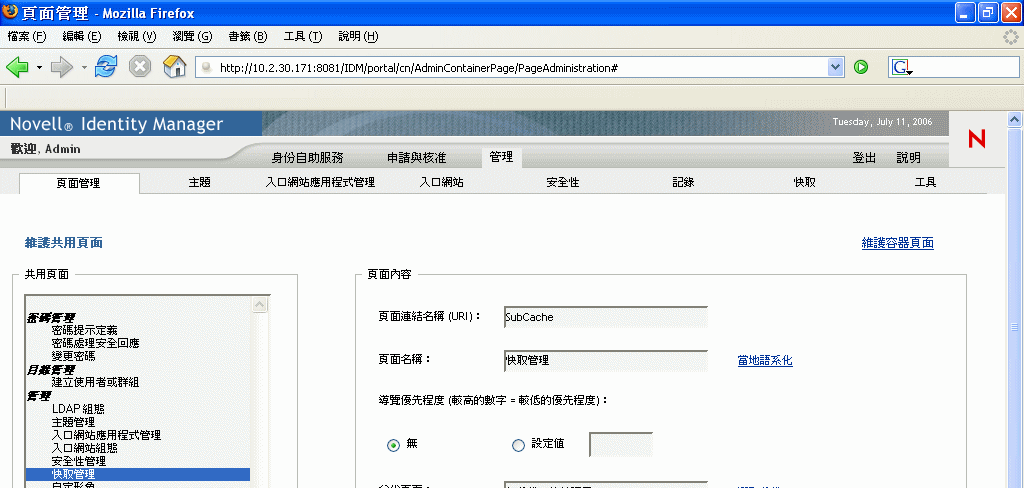Click the 頁面名稱 field showing 快取管理
This screenshot has height=488, width=1024.
tap(606, 361)
